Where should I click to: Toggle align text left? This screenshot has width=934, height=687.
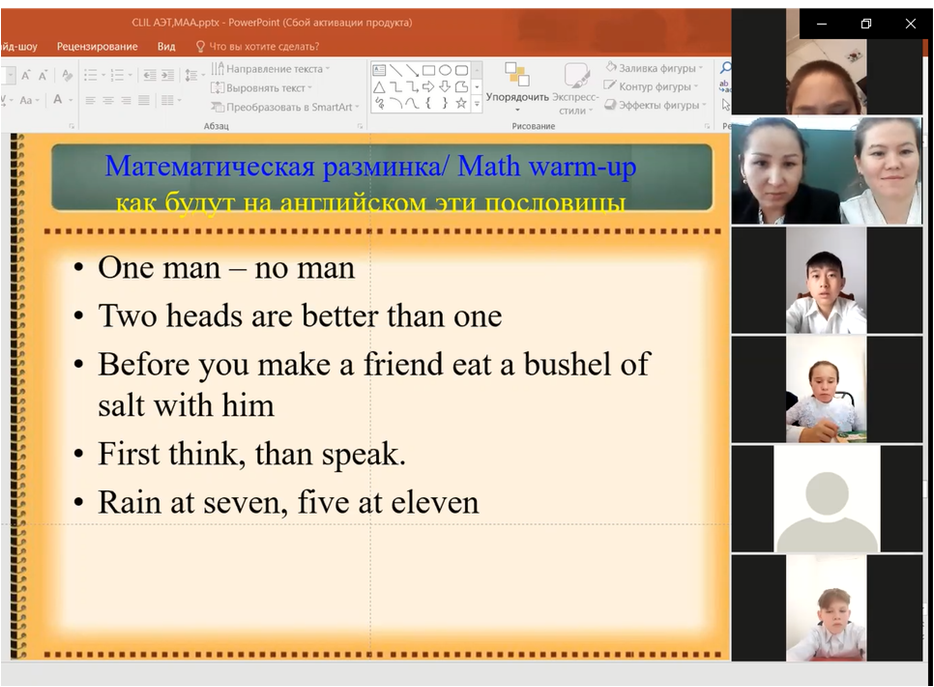point(90,100)
